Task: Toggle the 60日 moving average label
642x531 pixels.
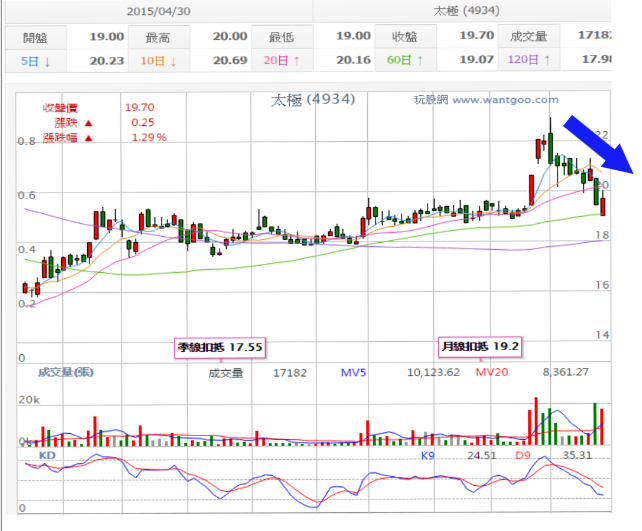Action: (405, 60)
